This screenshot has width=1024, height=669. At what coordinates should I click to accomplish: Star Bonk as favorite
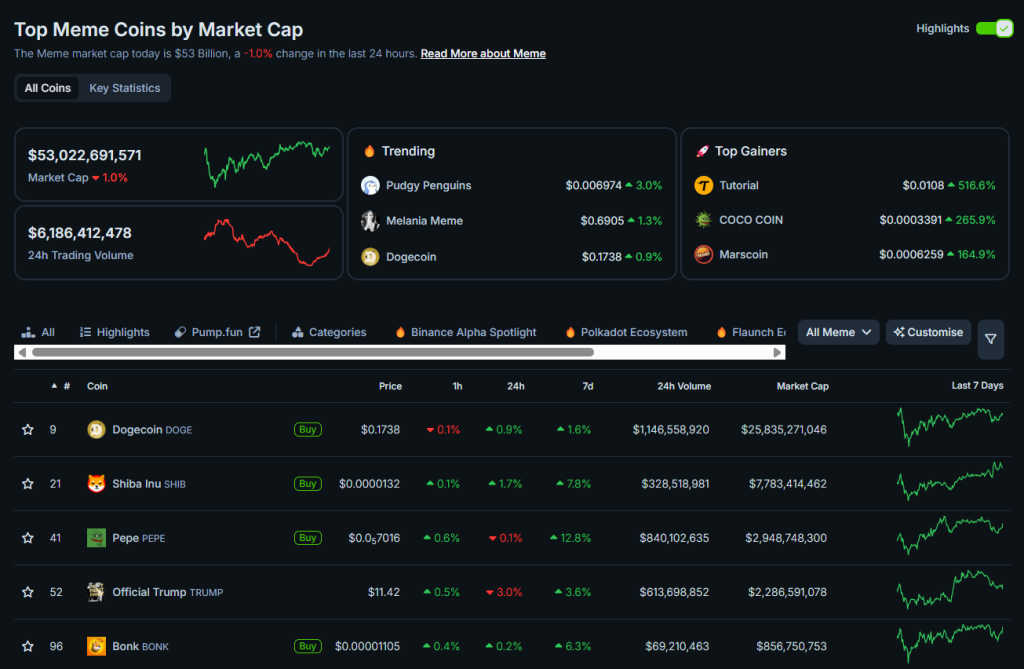tap(27, 646)
